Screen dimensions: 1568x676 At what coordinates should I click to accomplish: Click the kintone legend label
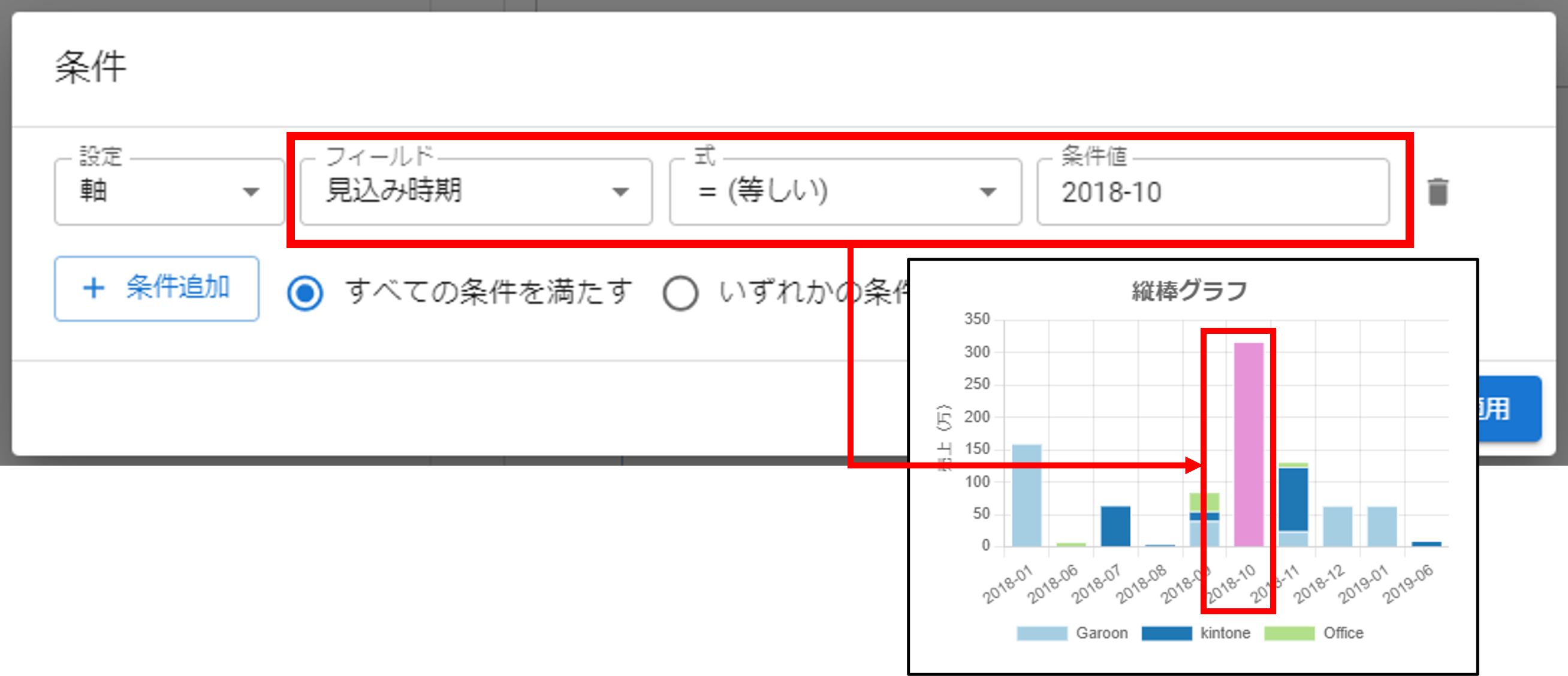click(1225, 633)
